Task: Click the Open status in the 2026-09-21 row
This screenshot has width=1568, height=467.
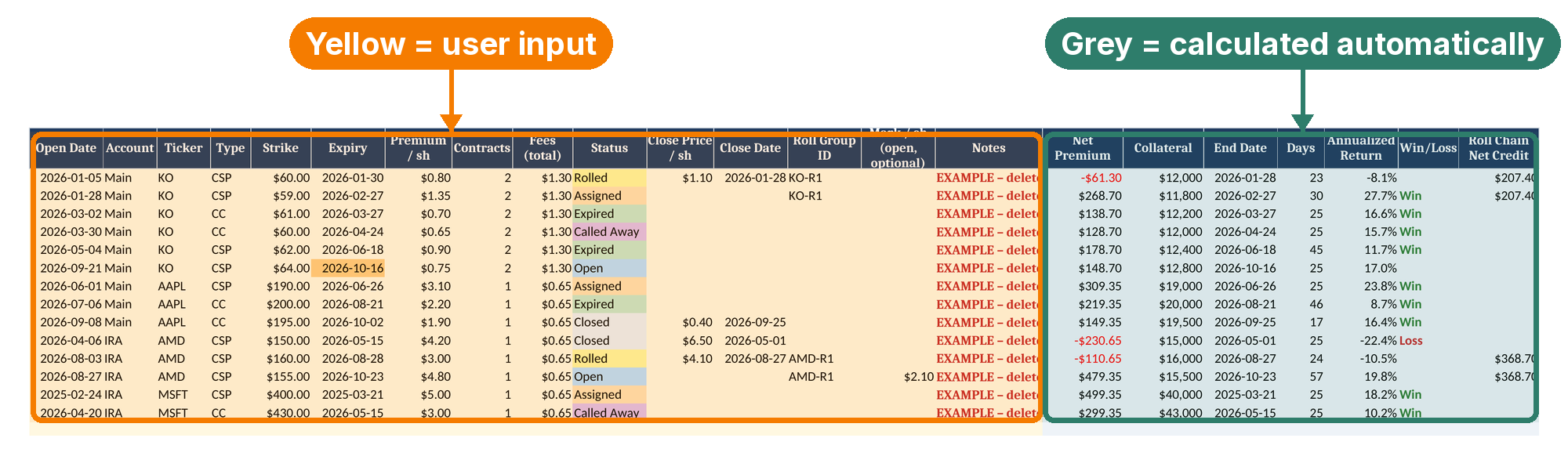Action: [609, 268]
